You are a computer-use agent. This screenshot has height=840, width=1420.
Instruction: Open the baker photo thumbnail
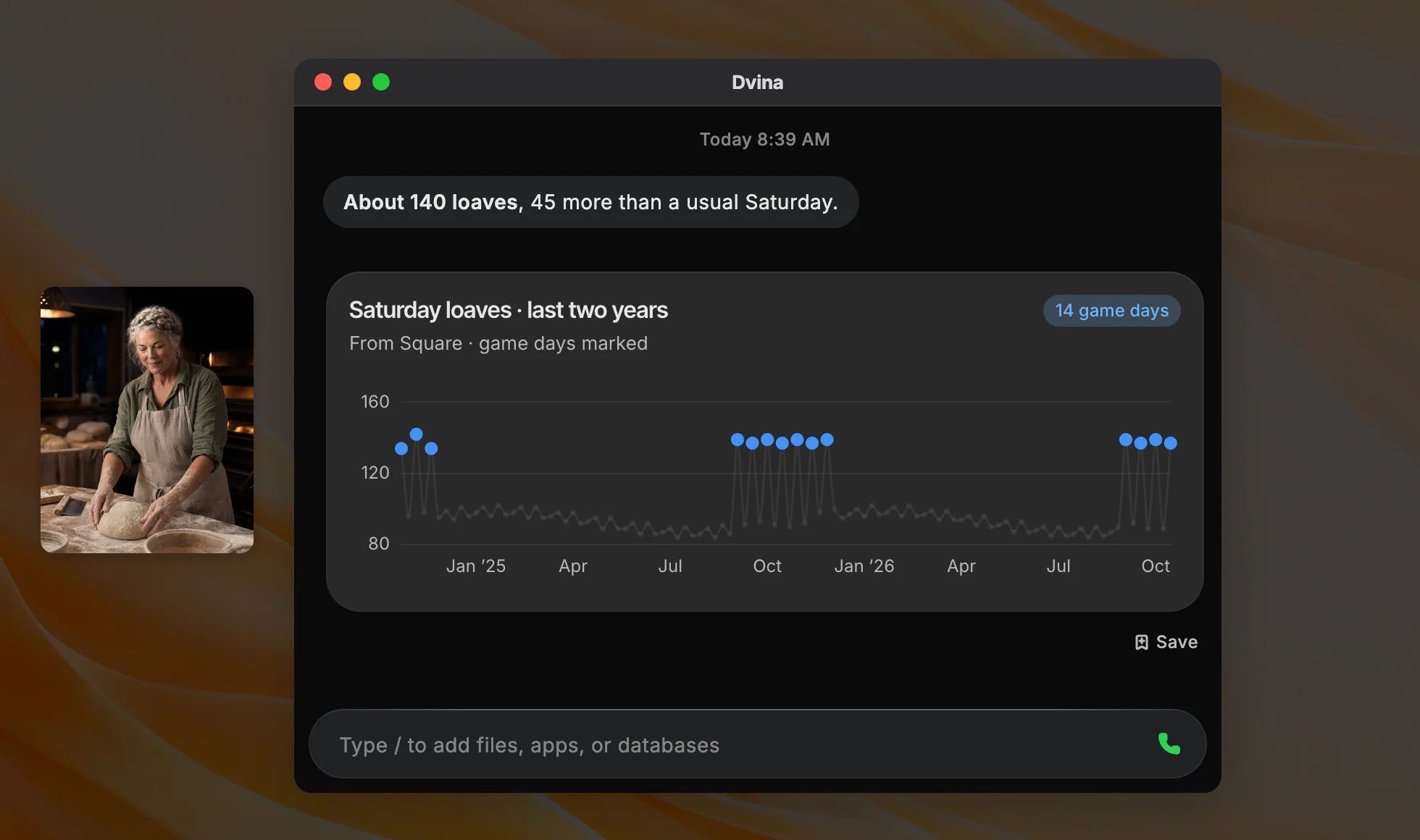[147, 420]
